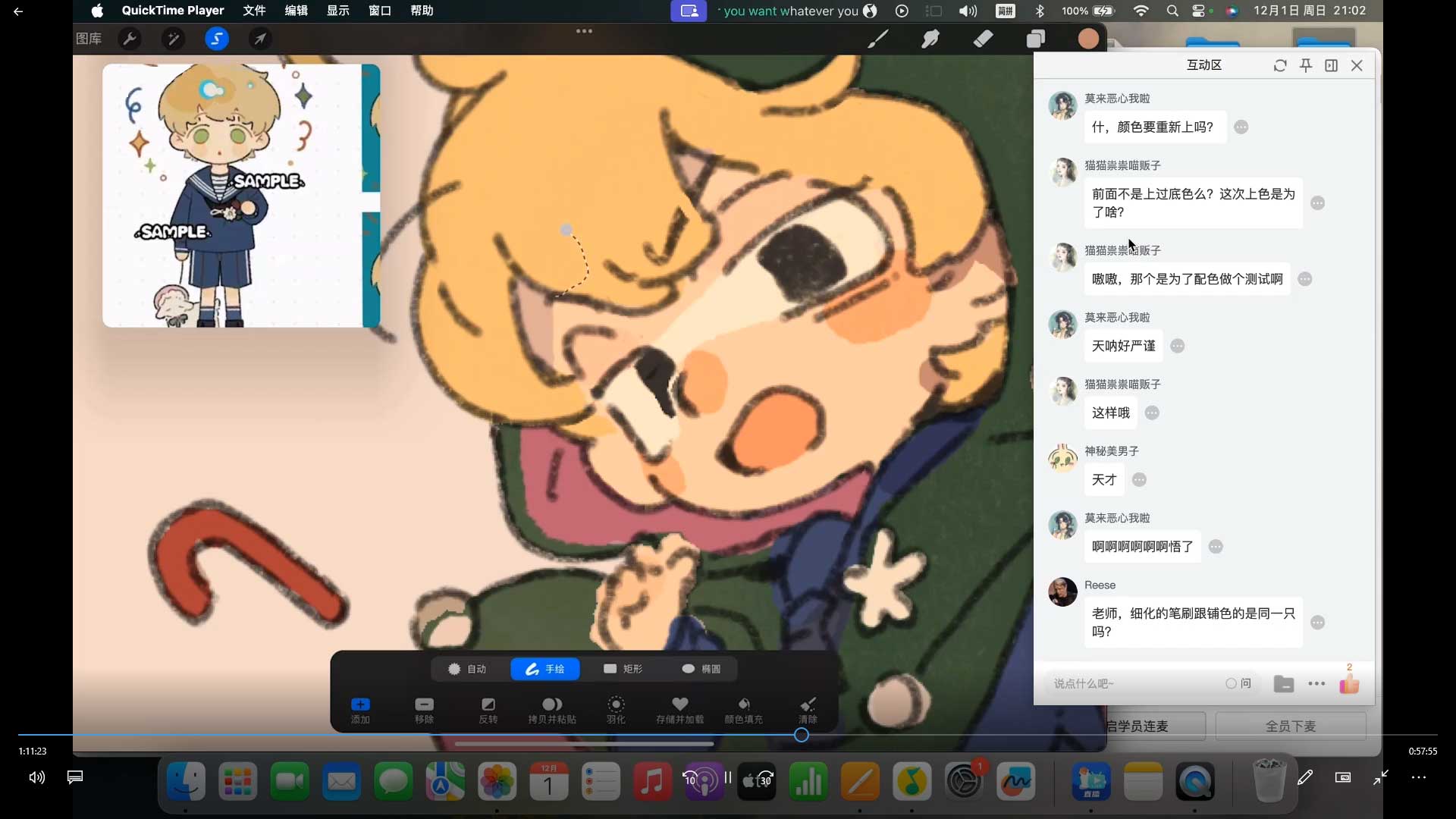Select the arrow Transform tool
Screen dimensions: 1456x819
tap(260, 39)
